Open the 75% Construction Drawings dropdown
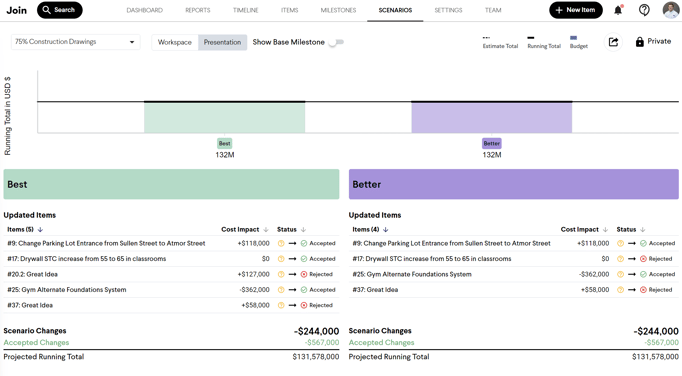This screenshot has width=682, height=376. (75, 42)
